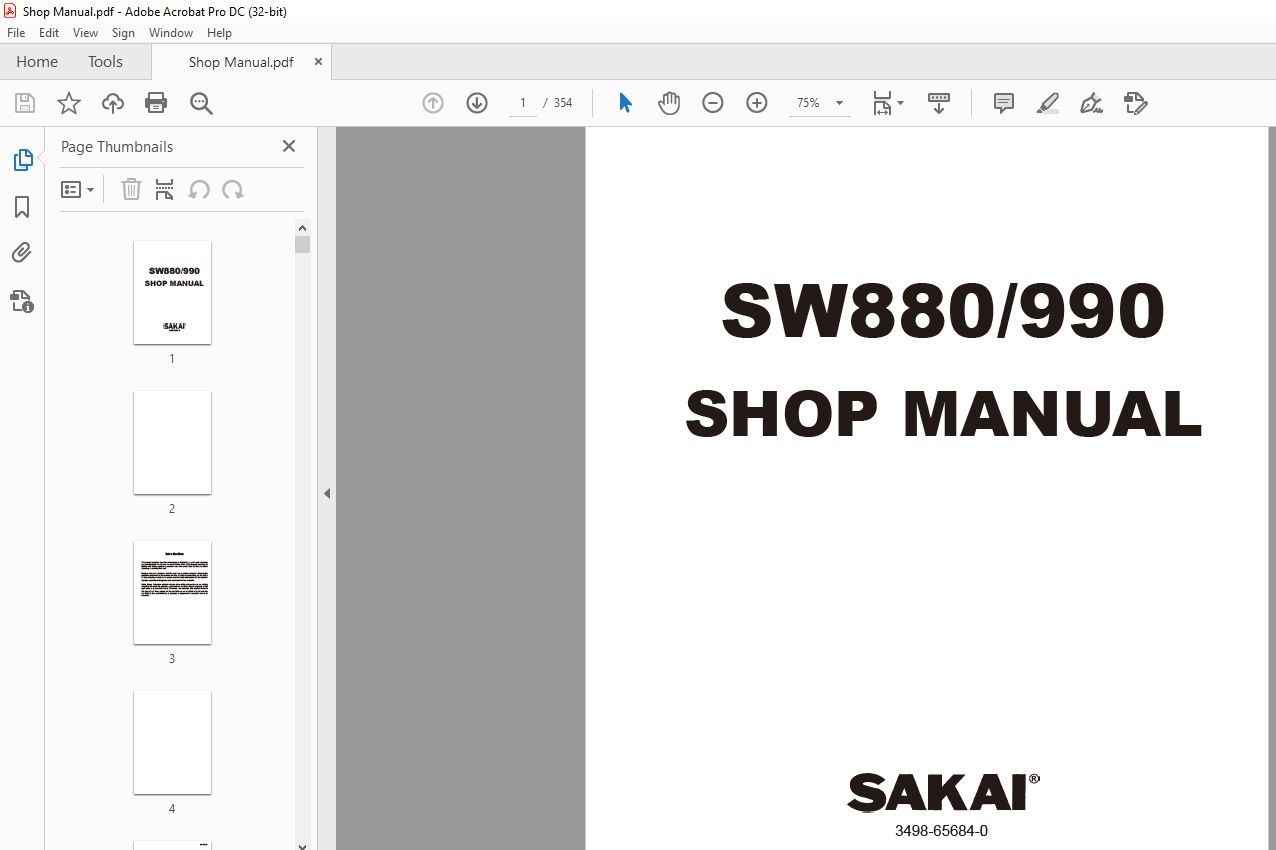Open thumbnails options dropdown menu
The image size is (1276, 850).
(78, 189)
